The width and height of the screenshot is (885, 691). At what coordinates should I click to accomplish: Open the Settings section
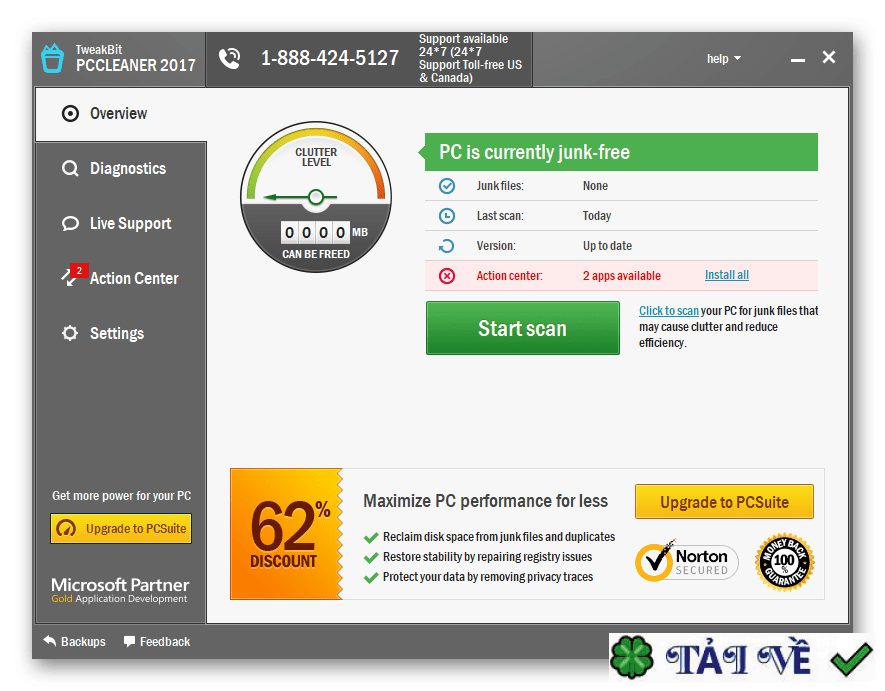(x=121, y=333)
